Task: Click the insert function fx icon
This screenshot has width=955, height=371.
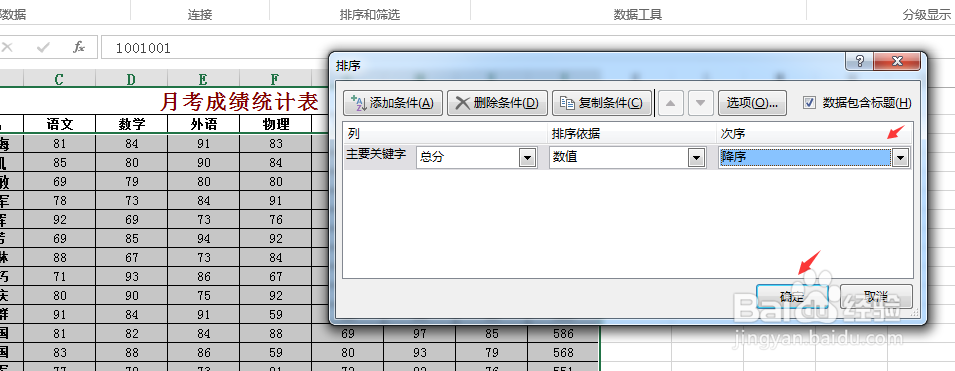Action: coord(79,48)
